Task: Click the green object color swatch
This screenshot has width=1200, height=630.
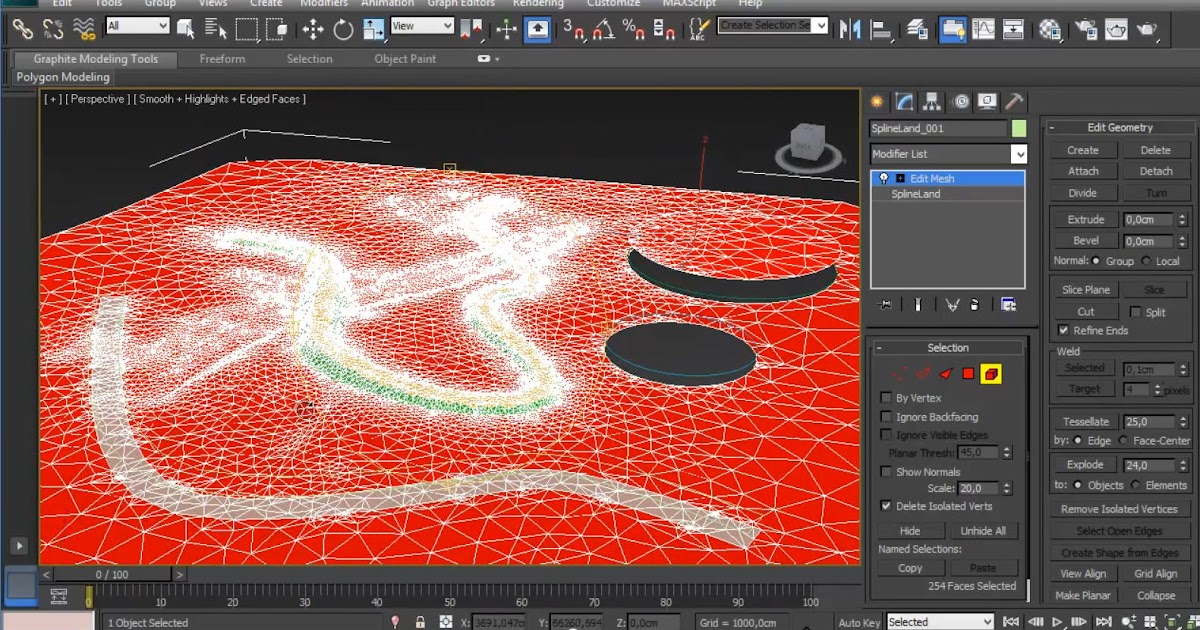Action: coord(1019,128)
